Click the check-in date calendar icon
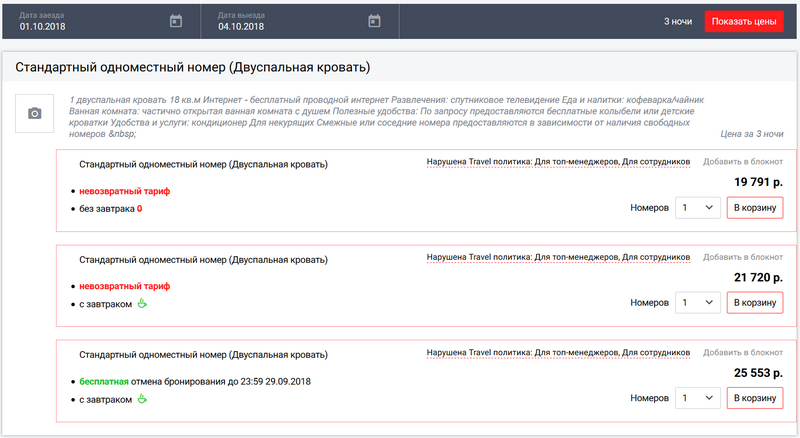This screenshot has width=800, height=438. click(176, 21)
